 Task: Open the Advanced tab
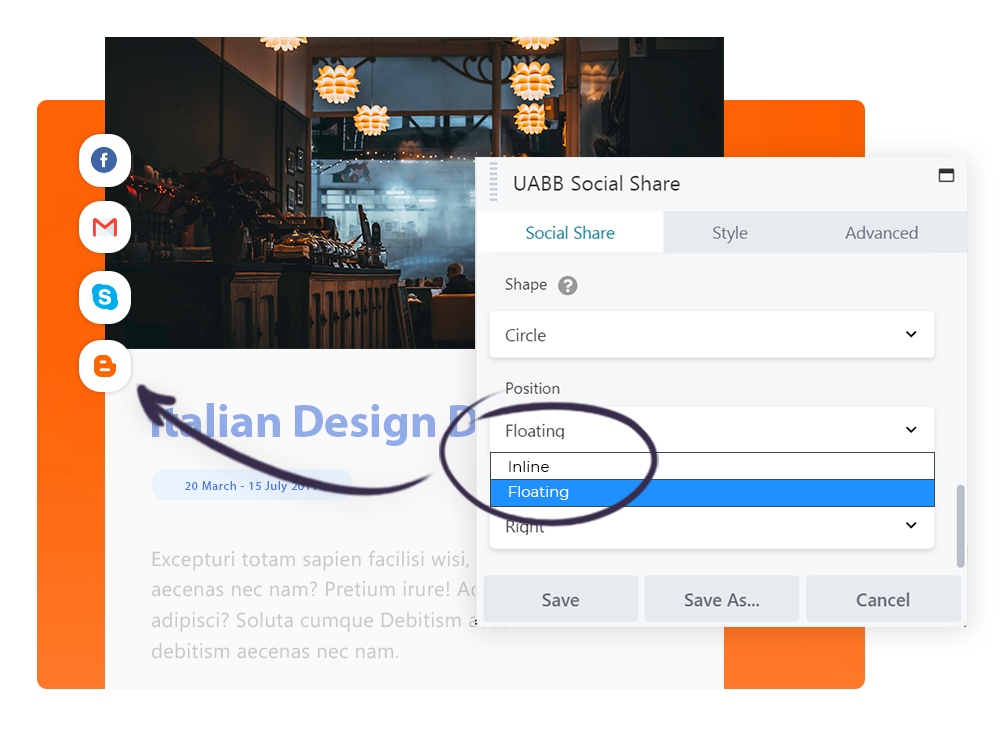coord(881,233)
